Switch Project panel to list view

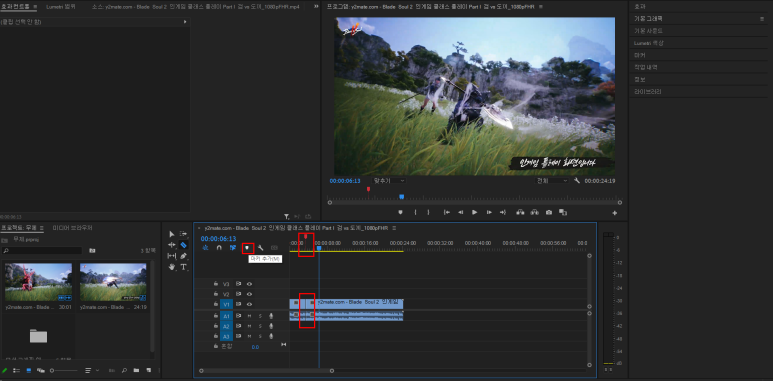coord(16,370)
